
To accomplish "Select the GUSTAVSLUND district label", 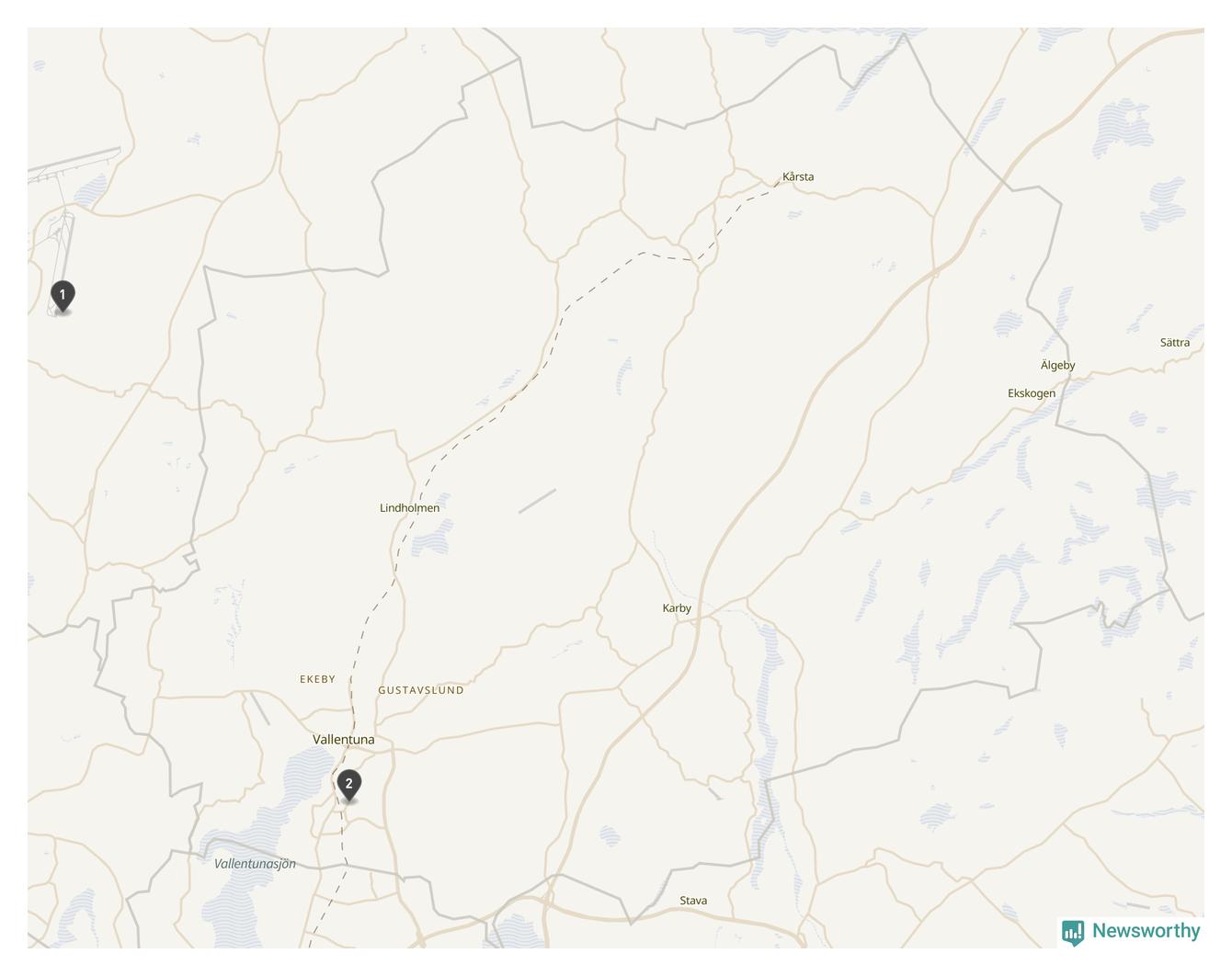I will click(x=421, y=690).
